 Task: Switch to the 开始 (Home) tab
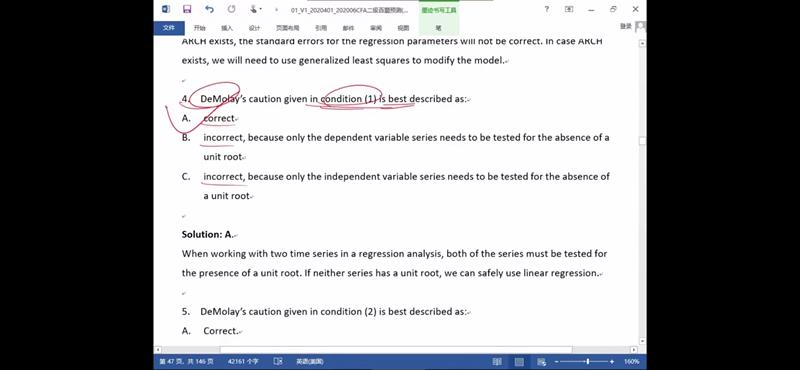(199, 28)
